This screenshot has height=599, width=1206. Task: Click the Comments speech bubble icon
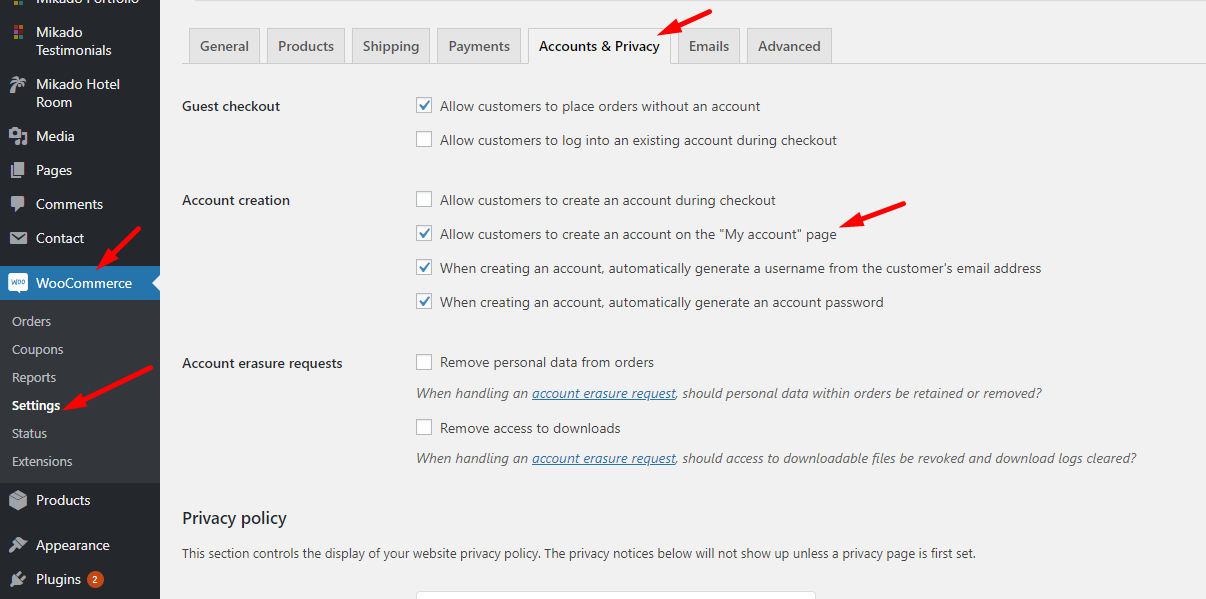17,204
